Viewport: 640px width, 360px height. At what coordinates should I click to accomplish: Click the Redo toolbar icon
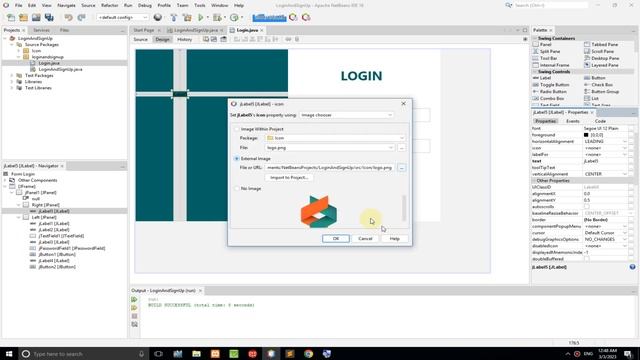click(81, 18)
